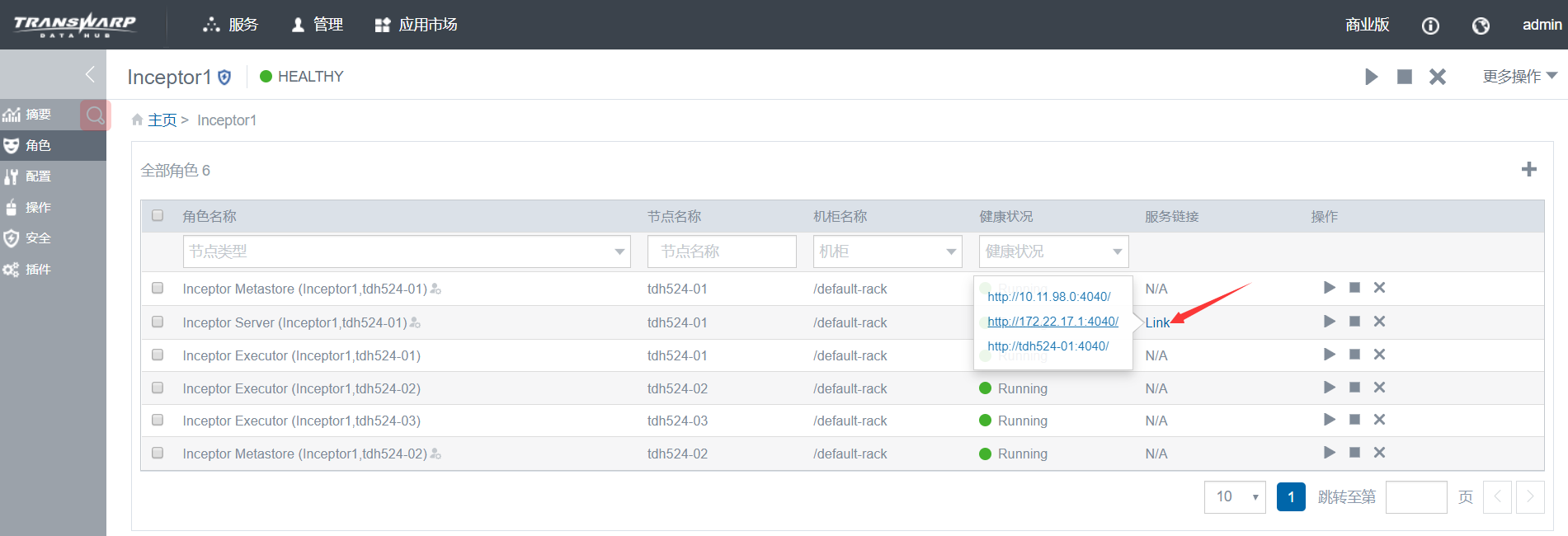1568x536 pixels.
Task: Click user icon beside Inceptor Server name
Action: pos(415,322)
